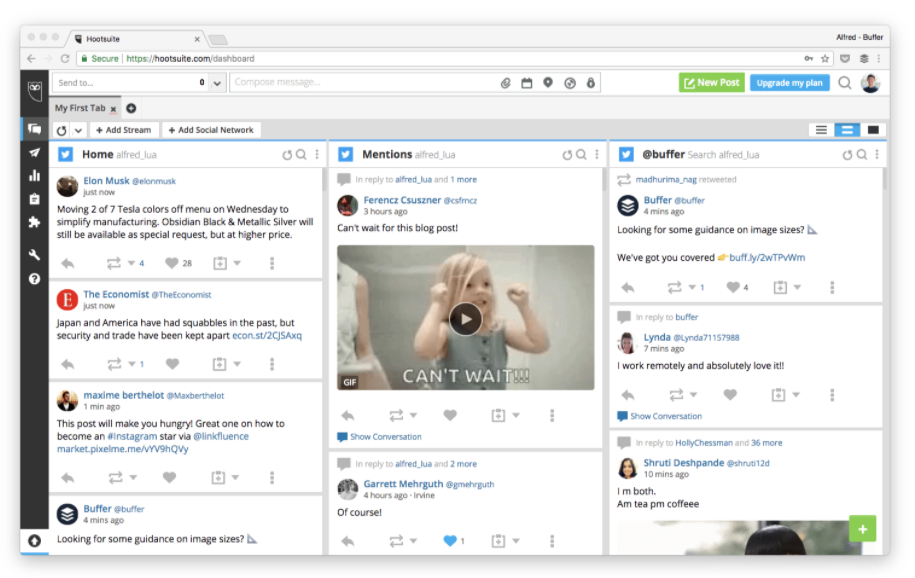Click in the Compose message field
The height and width of the screenshot is (578, 915).
pos(363,83)
